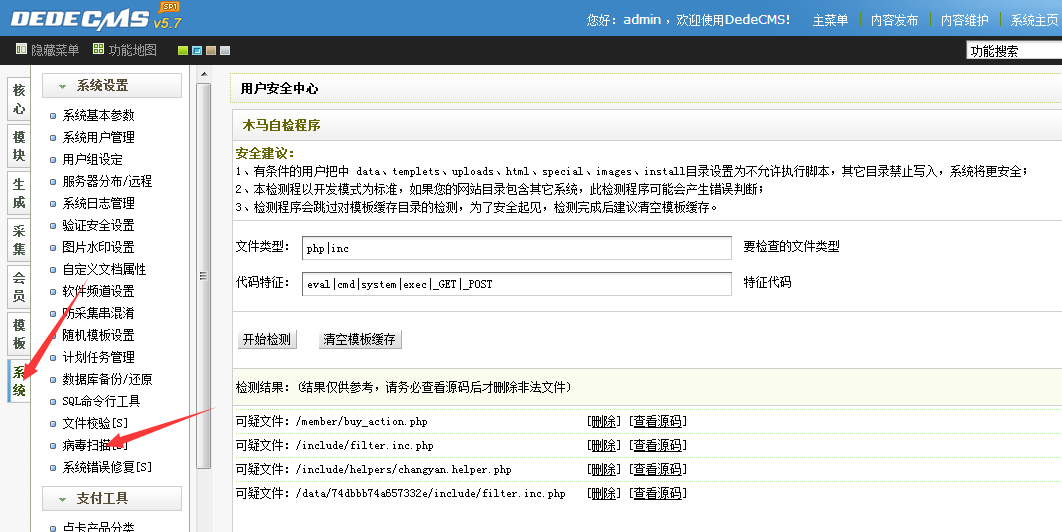Open 内容发布 in the top navigation
The height and width of the screenshot is (532, 1062).
point(894,20)
